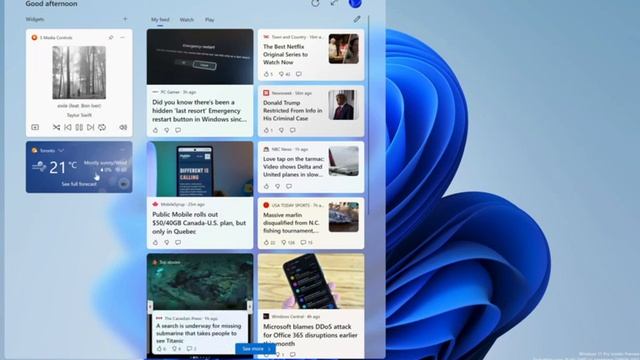Comment on the Emergency restart article

point(178,130)
